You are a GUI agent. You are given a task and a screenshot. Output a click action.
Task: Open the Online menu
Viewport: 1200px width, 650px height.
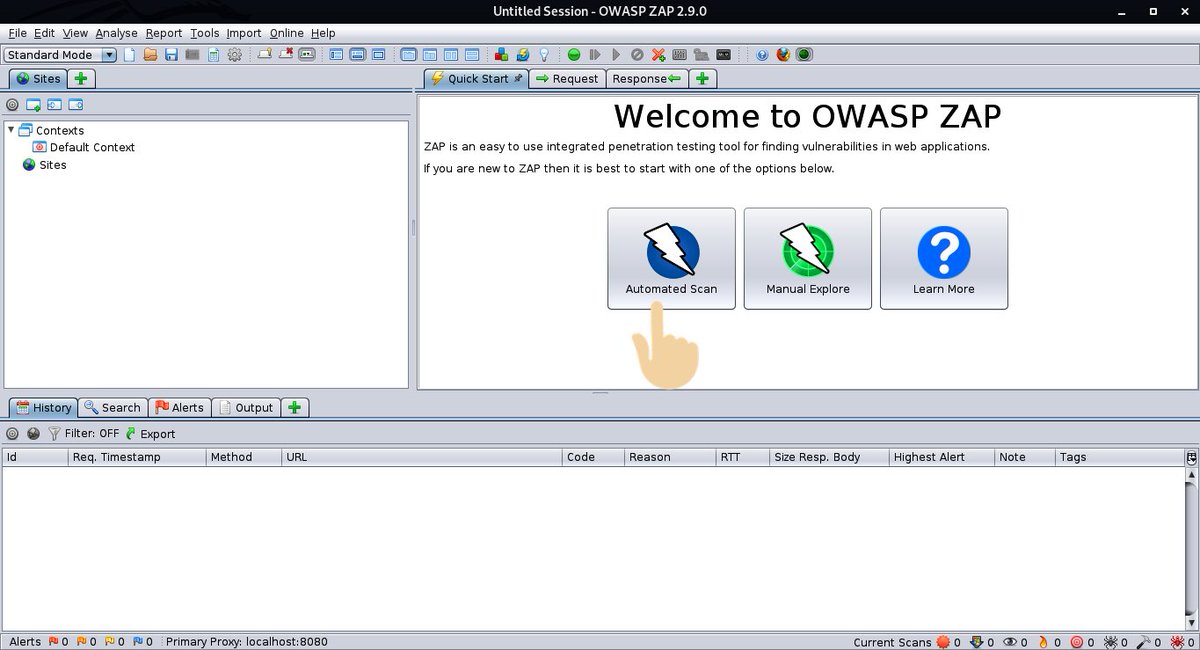[287, 33]
